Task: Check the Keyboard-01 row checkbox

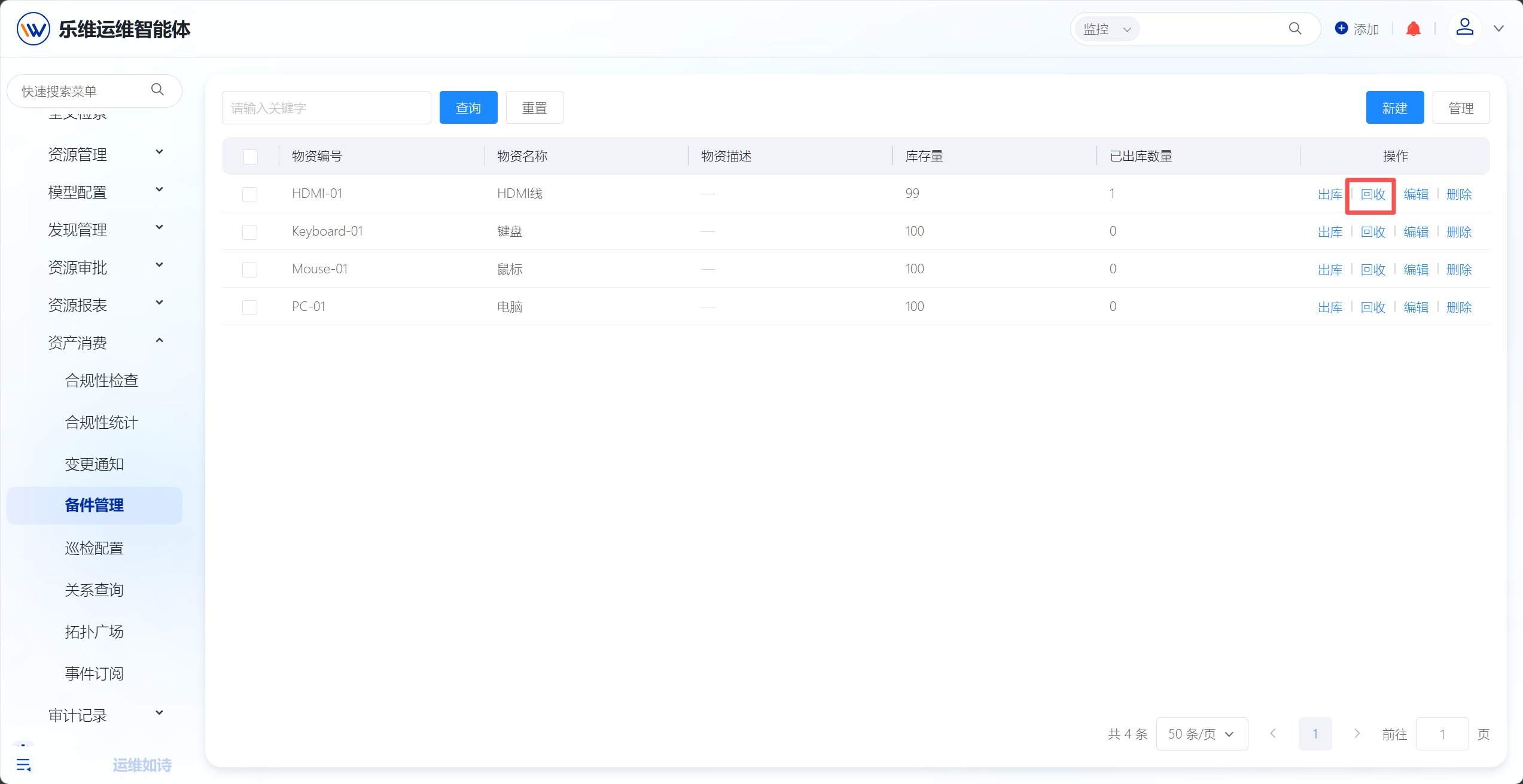Action: point(250,232)
